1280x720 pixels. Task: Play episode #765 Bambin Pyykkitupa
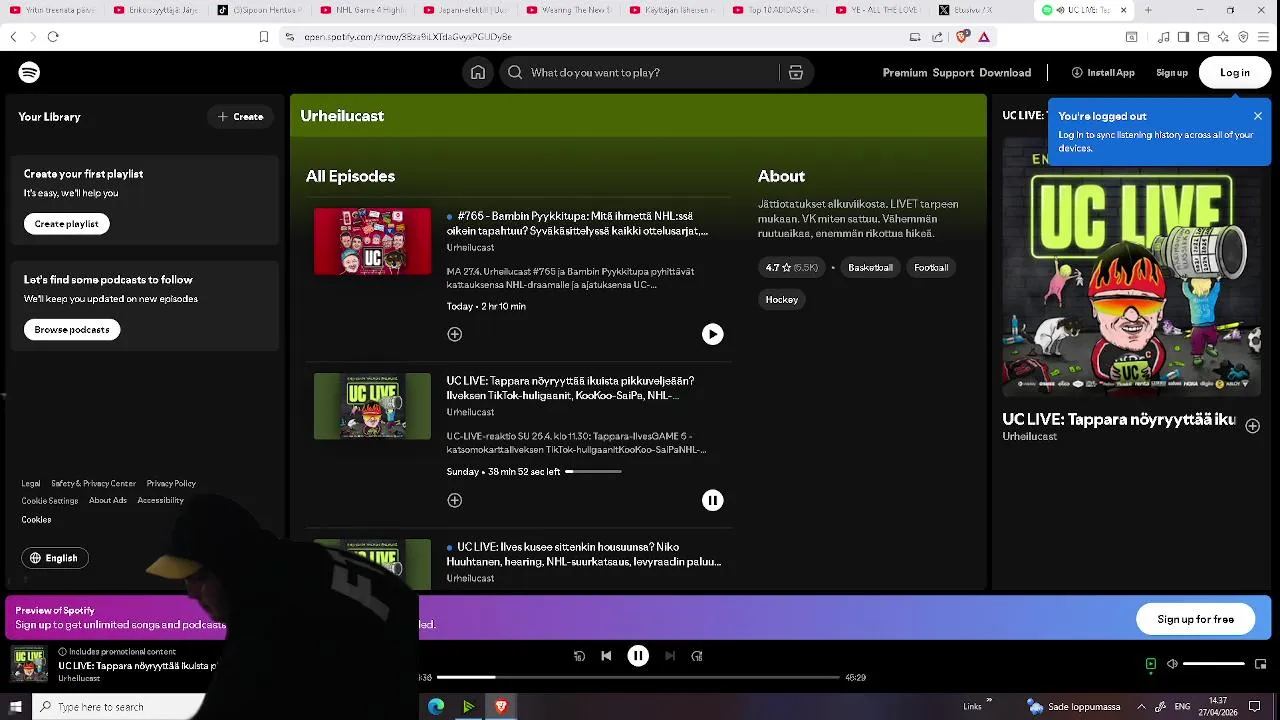[712, 334]
